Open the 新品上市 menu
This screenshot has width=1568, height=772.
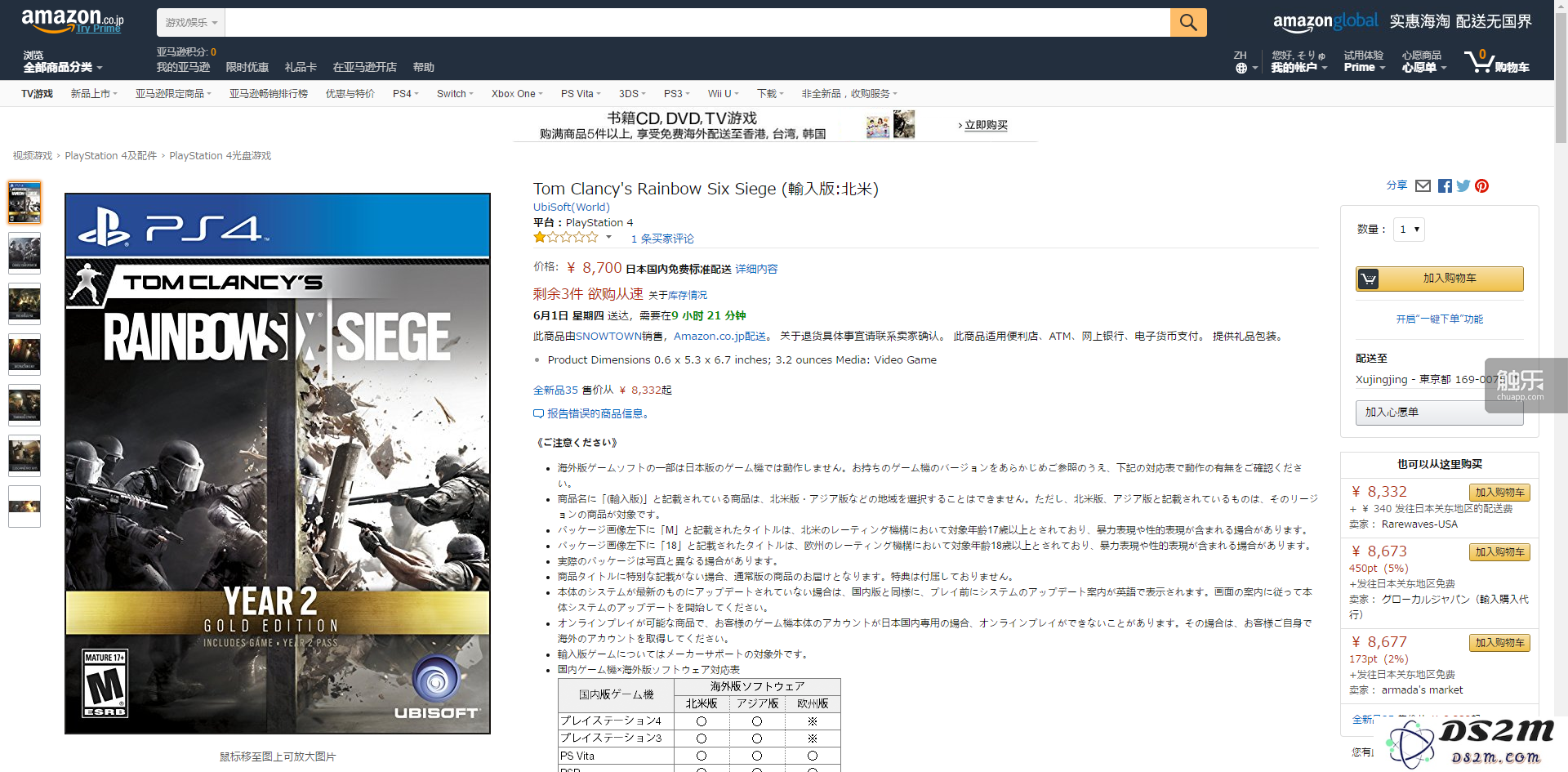(x=94, y=94)
